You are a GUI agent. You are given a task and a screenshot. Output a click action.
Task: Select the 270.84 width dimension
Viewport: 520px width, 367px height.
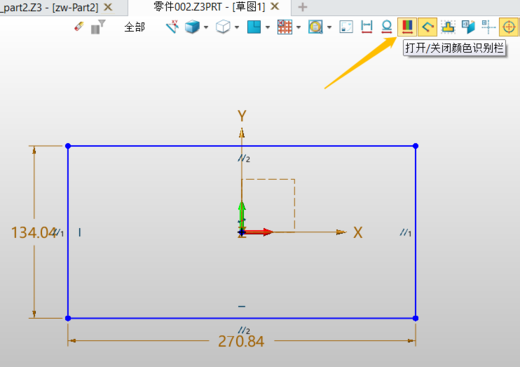[x=241, y=341]
